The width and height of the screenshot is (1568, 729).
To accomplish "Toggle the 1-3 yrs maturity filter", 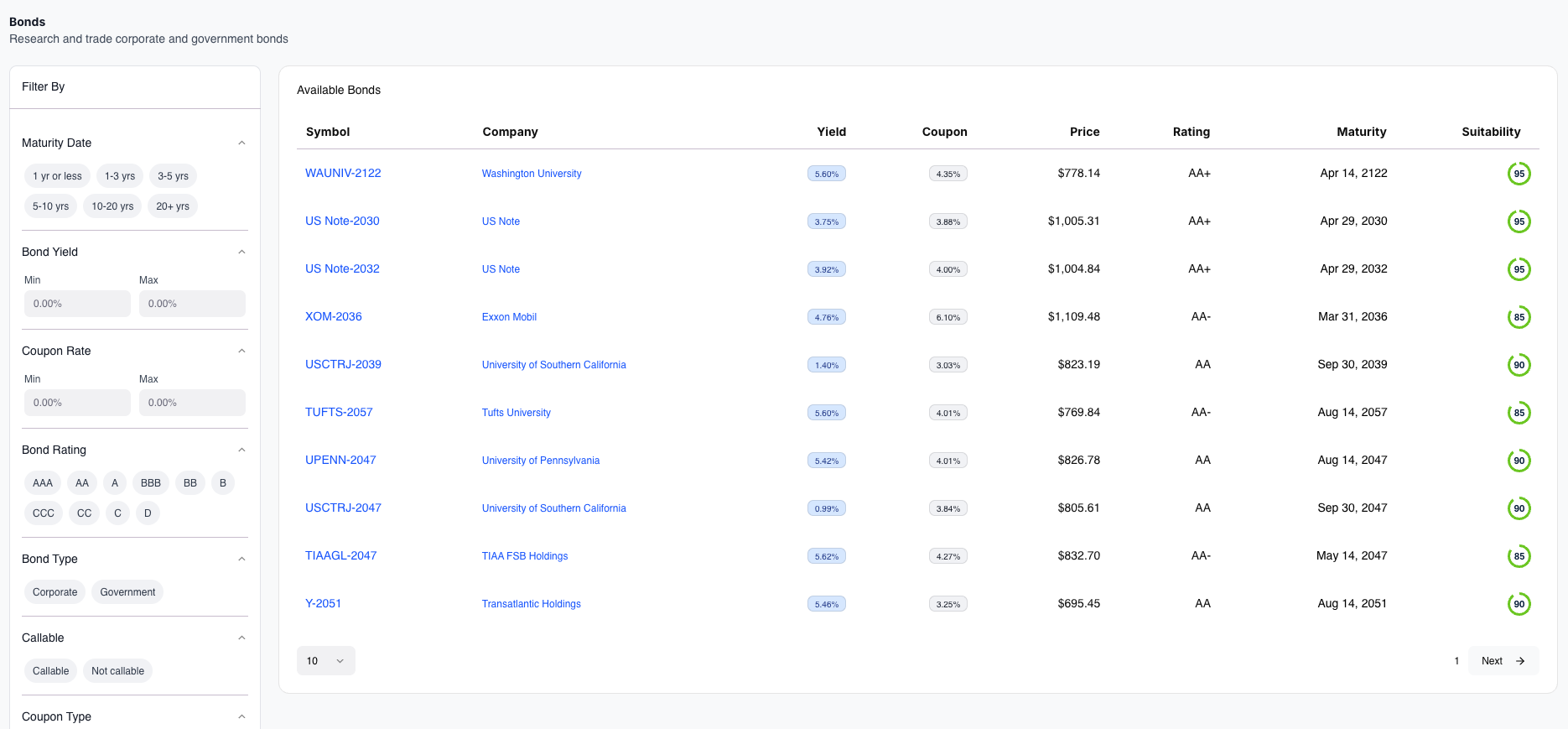I will (x=120, y=176).
